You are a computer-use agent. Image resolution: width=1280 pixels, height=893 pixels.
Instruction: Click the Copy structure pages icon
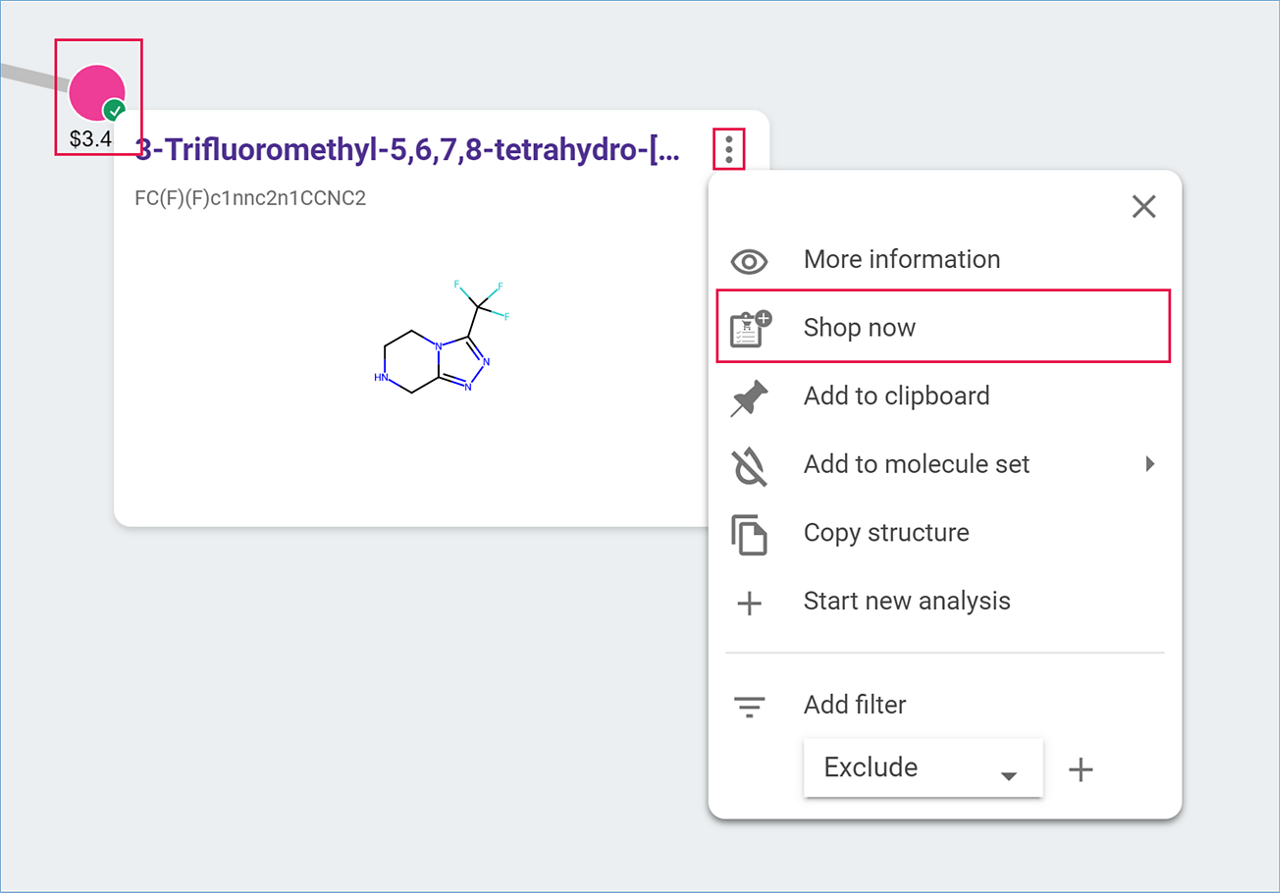(x=749, y=534)
